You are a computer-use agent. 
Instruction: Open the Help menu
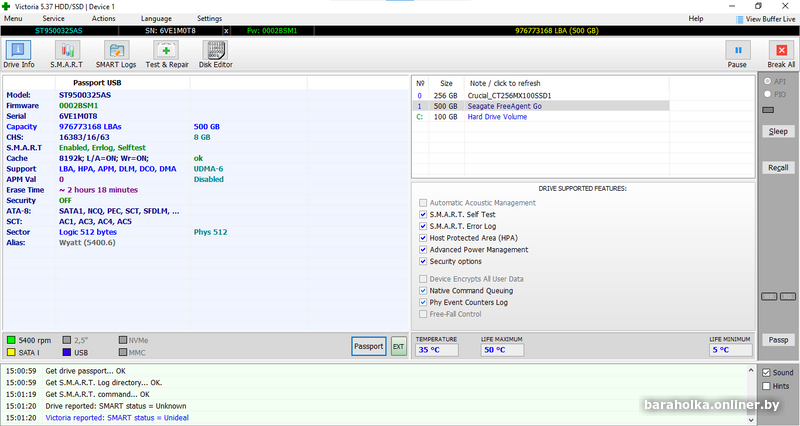[696, 18]
